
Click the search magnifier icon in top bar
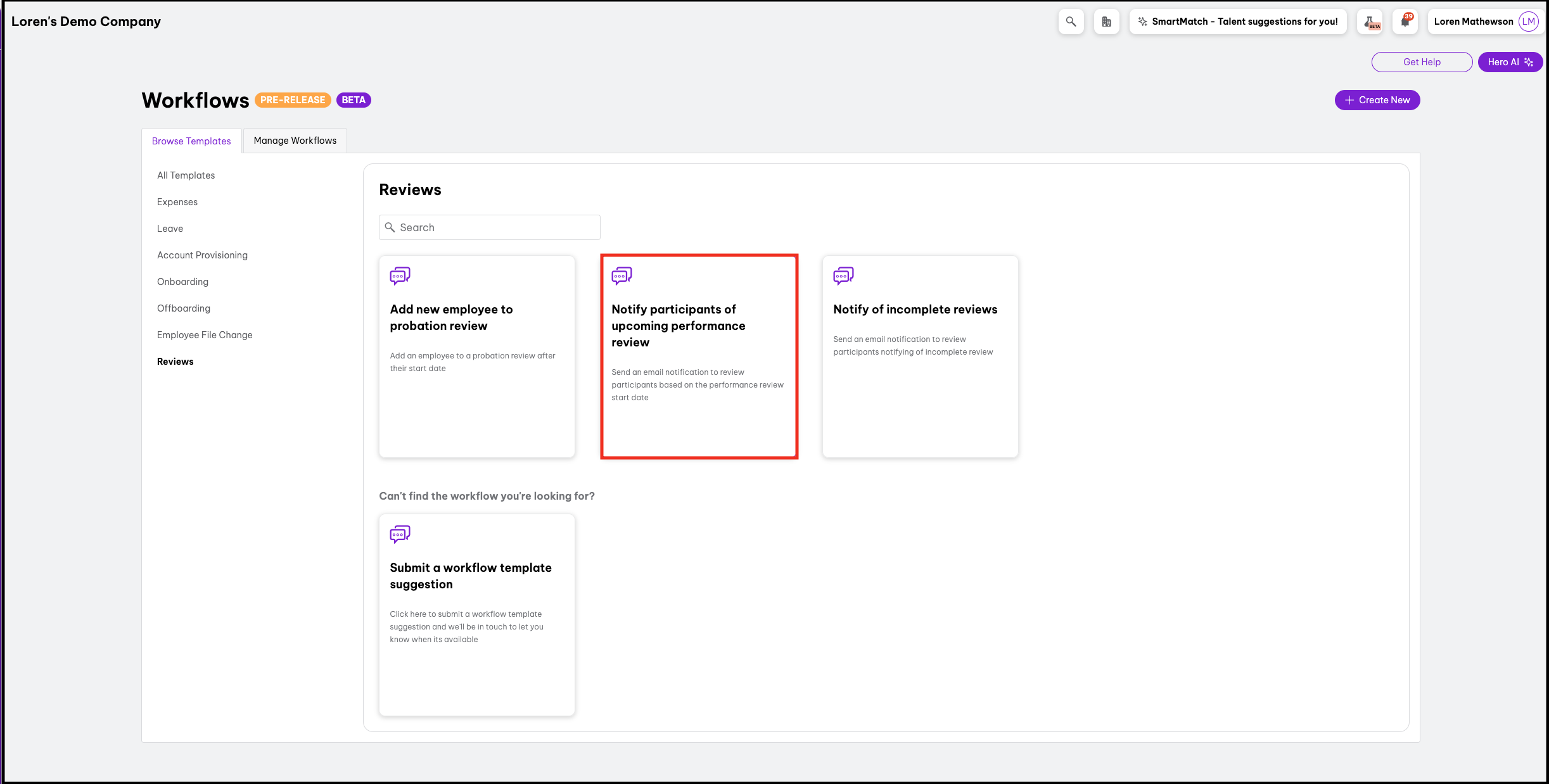(1071, 22)
